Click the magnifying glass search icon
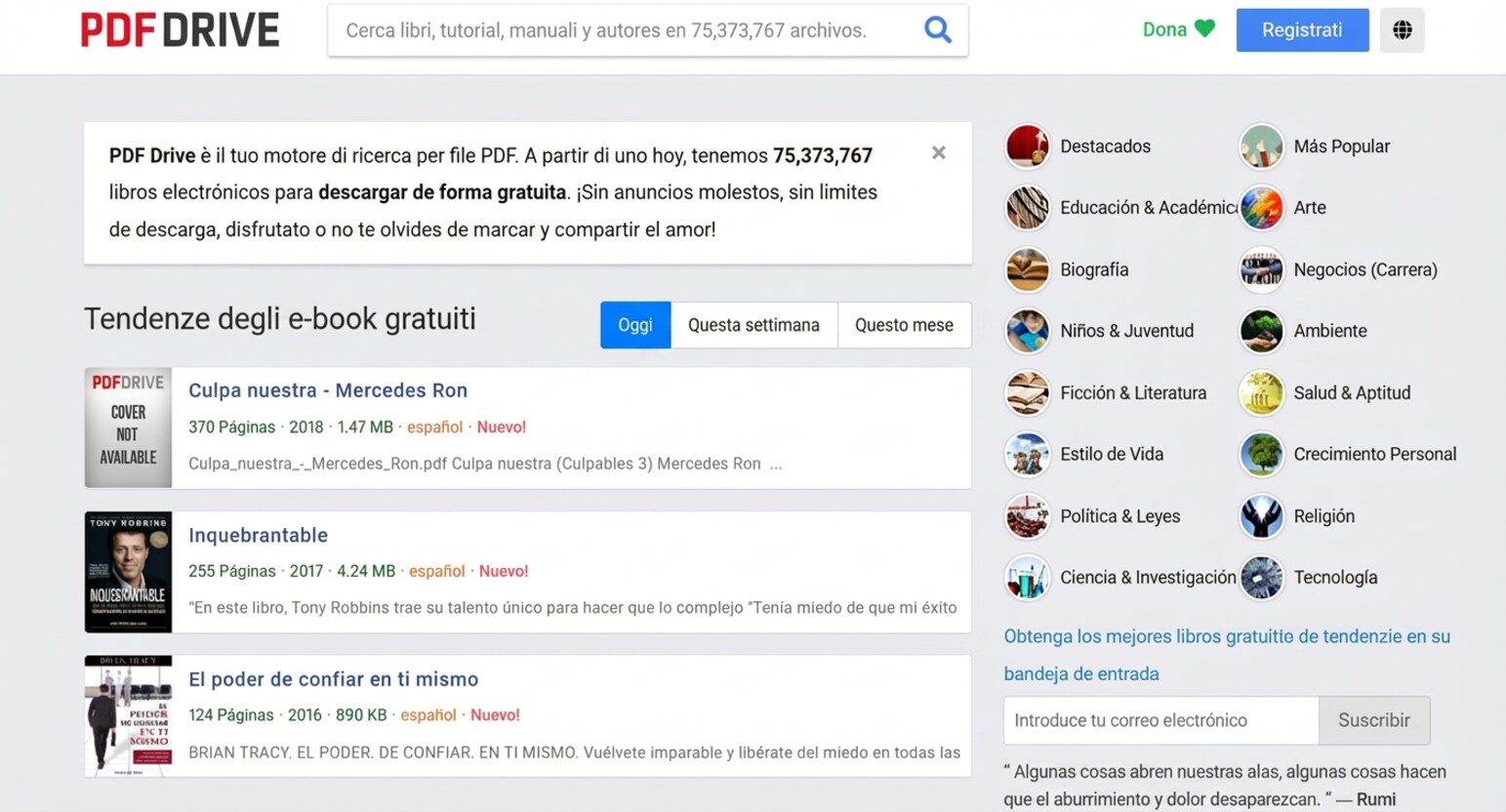The width and height of the screenshot is (1506, 812). coord(937,30)
